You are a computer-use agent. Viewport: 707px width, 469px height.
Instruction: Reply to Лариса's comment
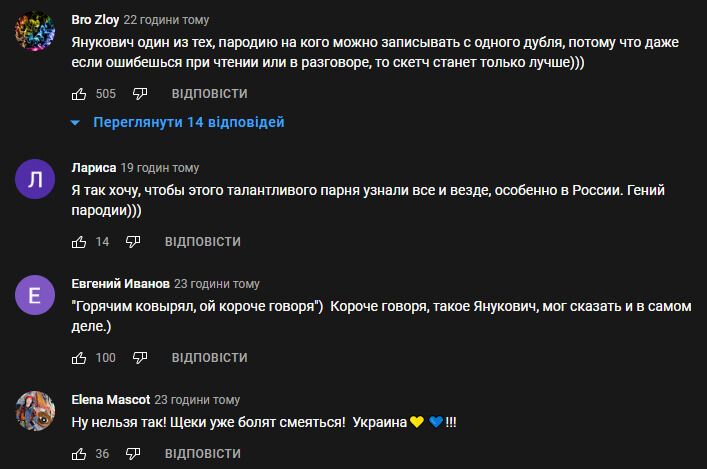[202, 242]
